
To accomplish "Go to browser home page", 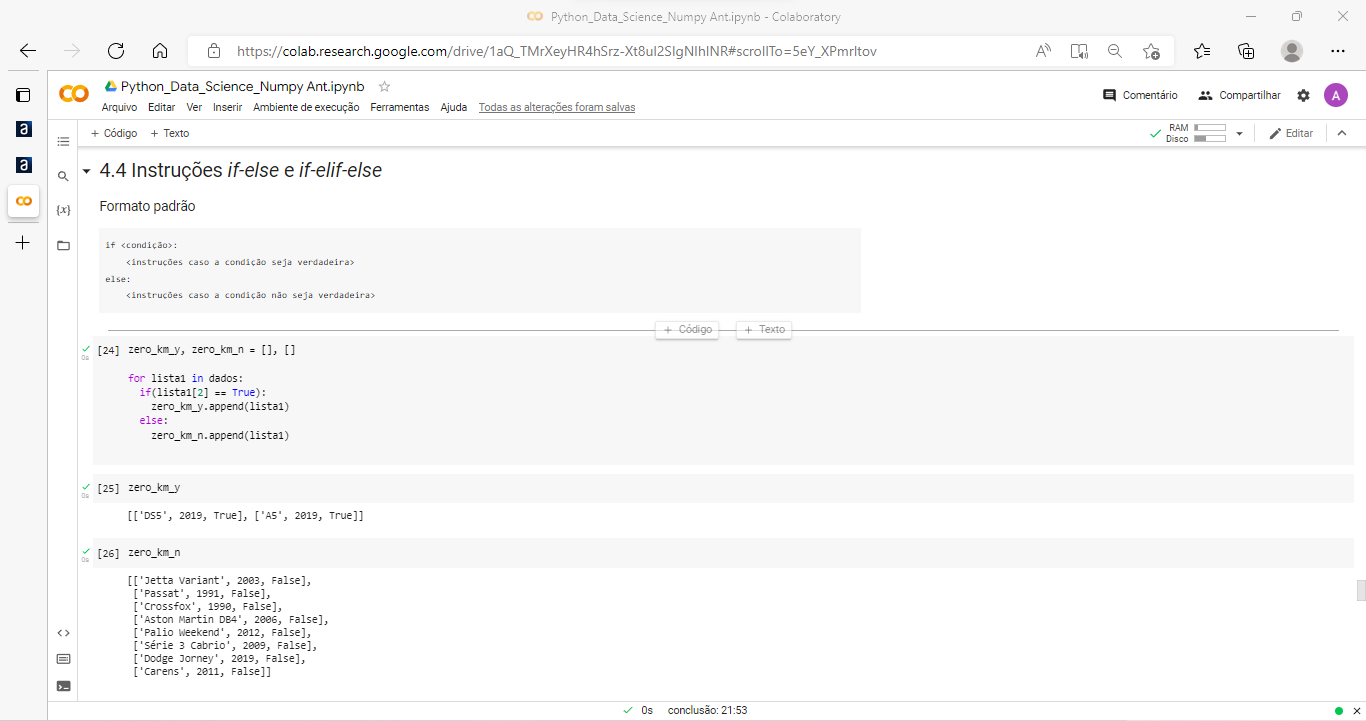I will coord(159,51).
